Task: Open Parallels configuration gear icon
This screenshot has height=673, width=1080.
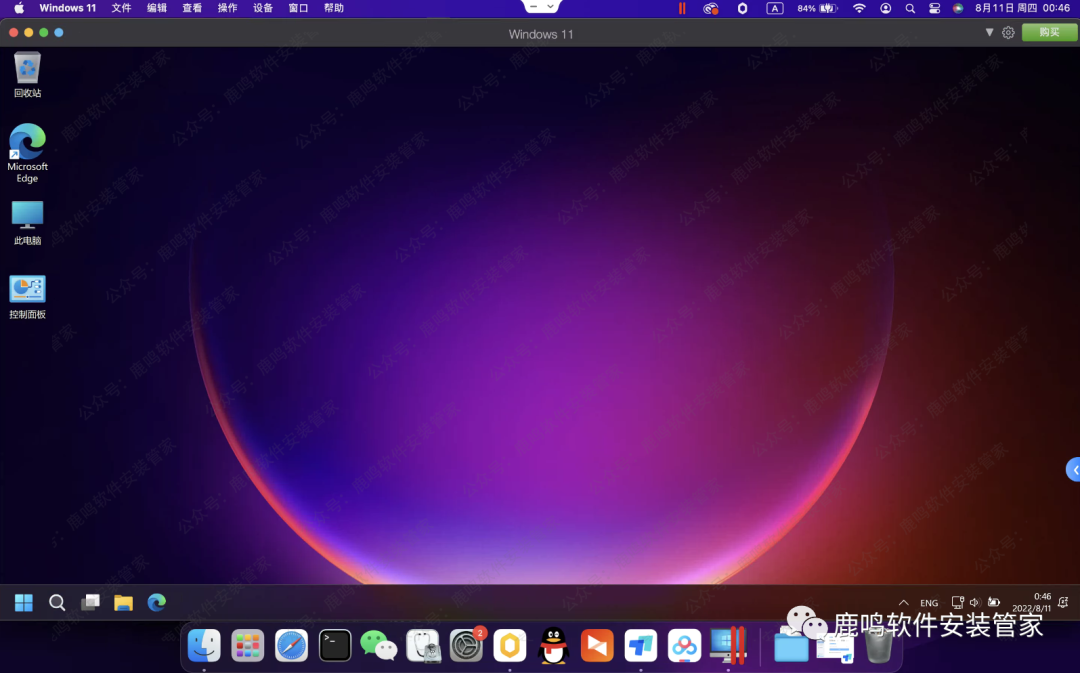Action: click(1008, 33)
